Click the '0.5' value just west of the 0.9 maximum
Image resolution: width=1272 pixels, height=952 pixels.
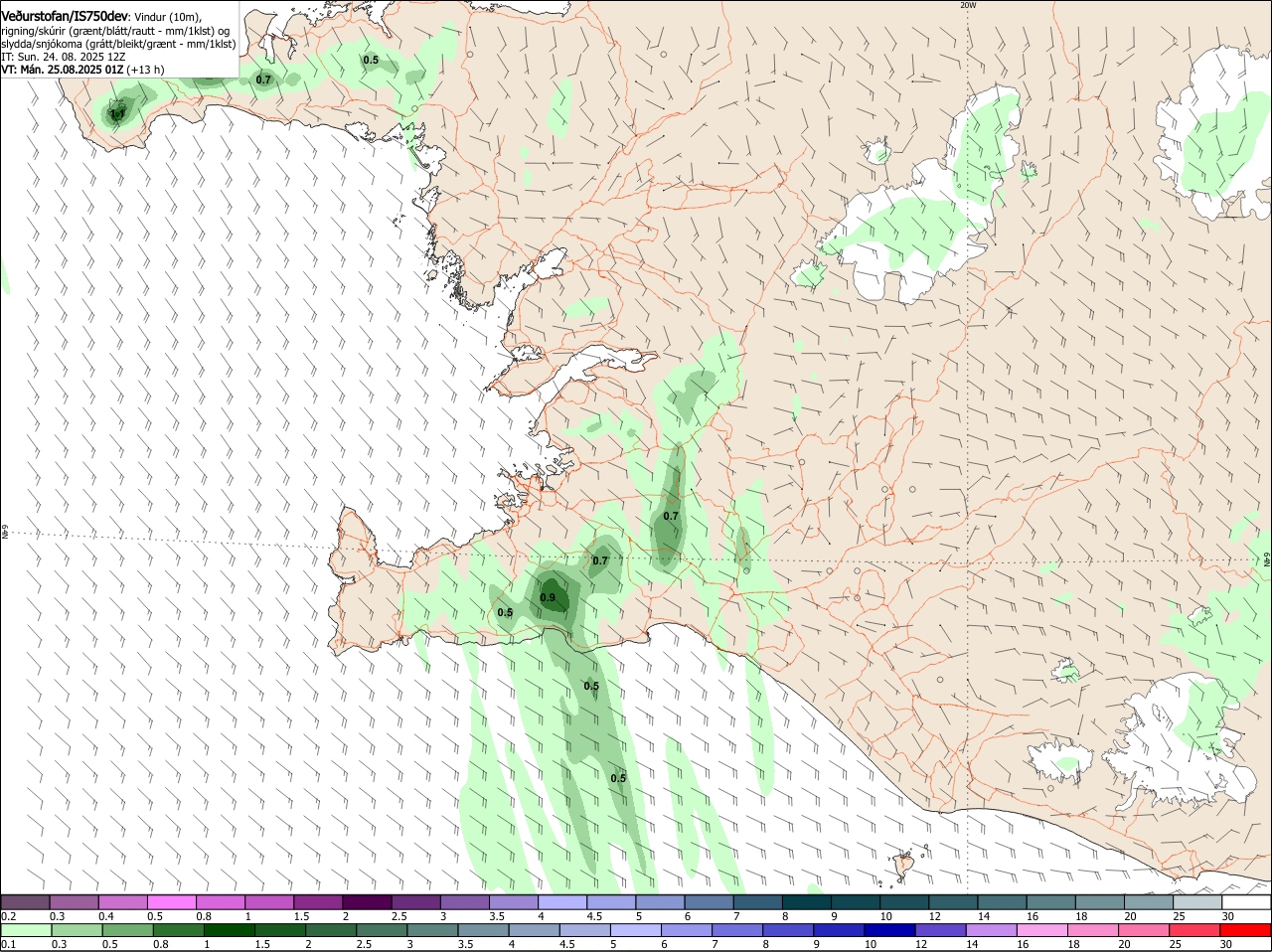(505, 612)
